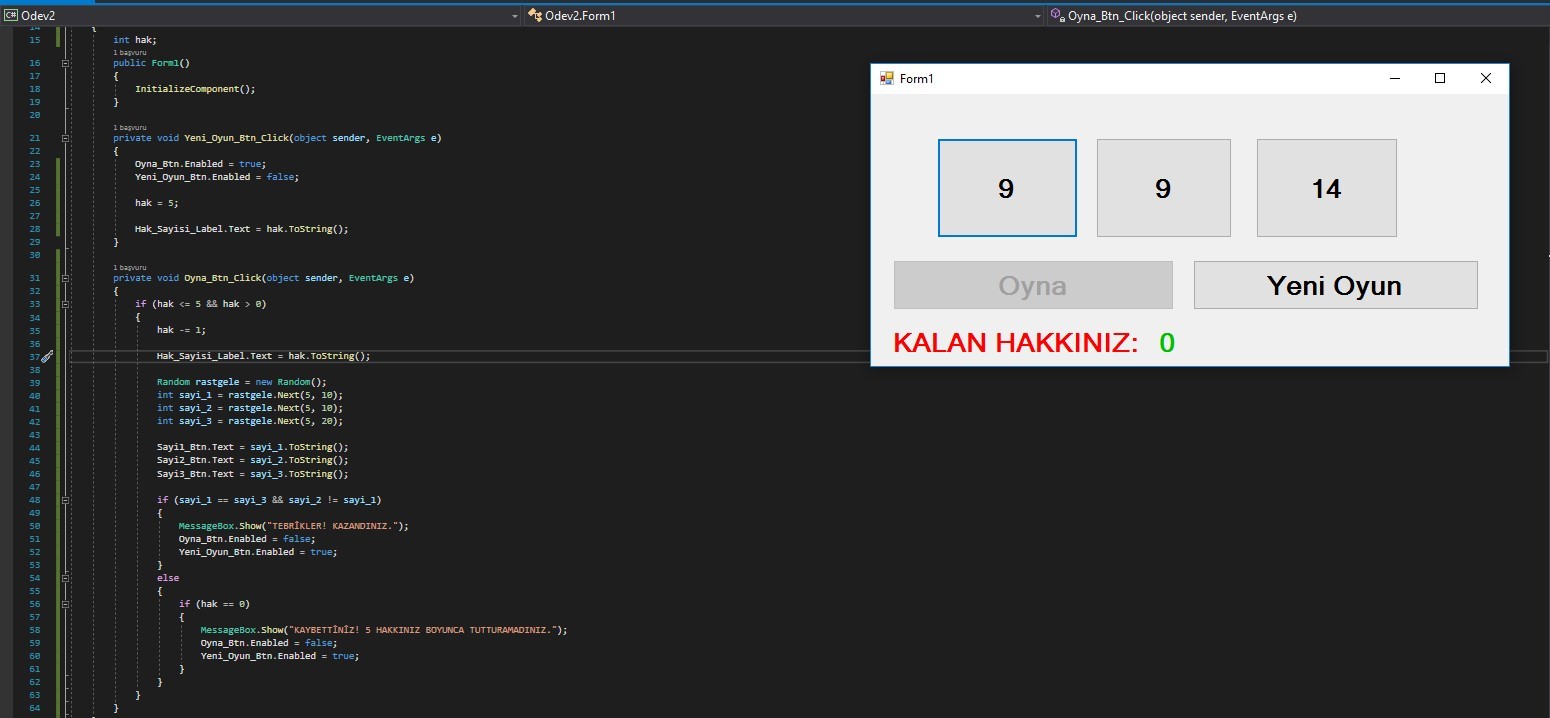Click the 'int sayi_2' declaration line
The width and height of the screenshot is (1550, 718).
click(x=250, y=408)
